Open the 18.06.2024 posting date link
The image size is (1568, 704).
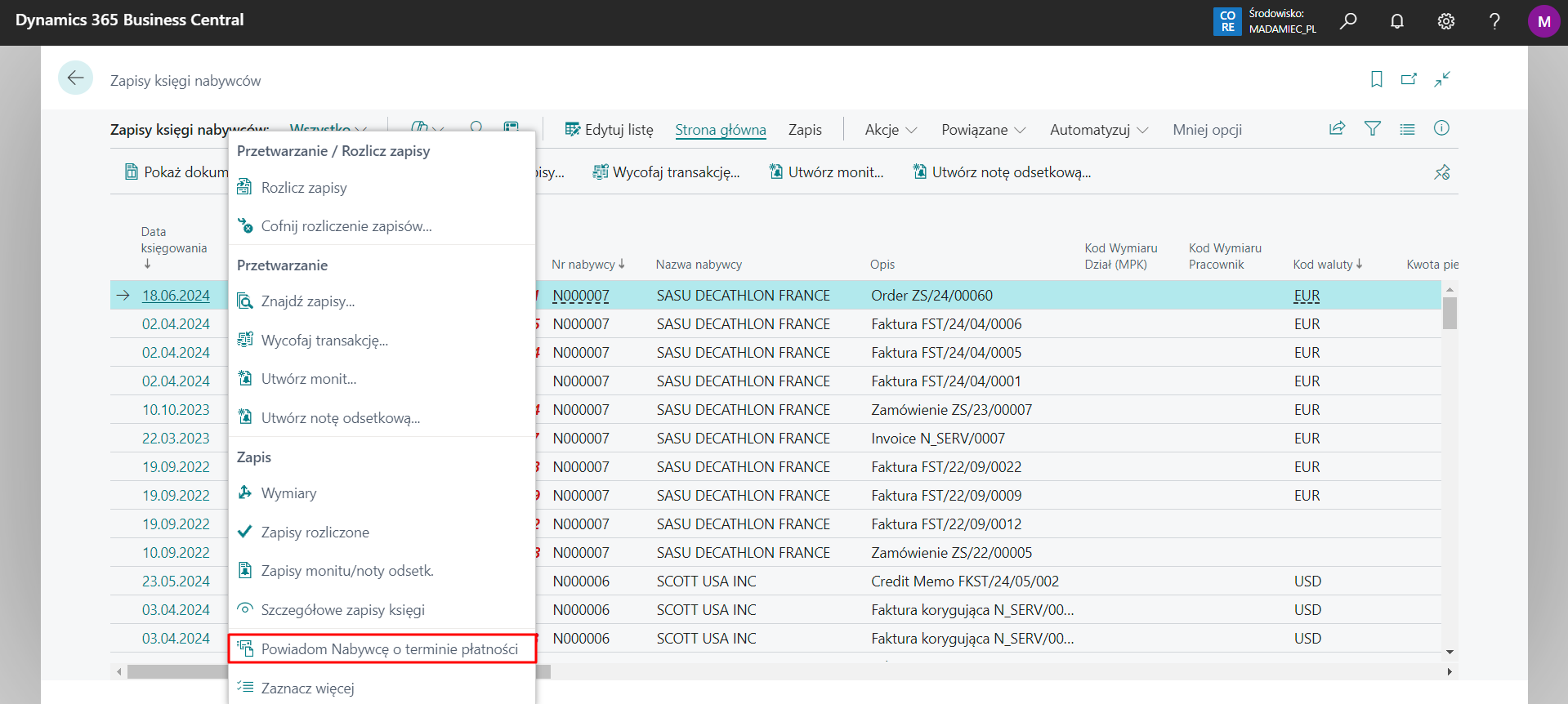(x=176, y=296)
